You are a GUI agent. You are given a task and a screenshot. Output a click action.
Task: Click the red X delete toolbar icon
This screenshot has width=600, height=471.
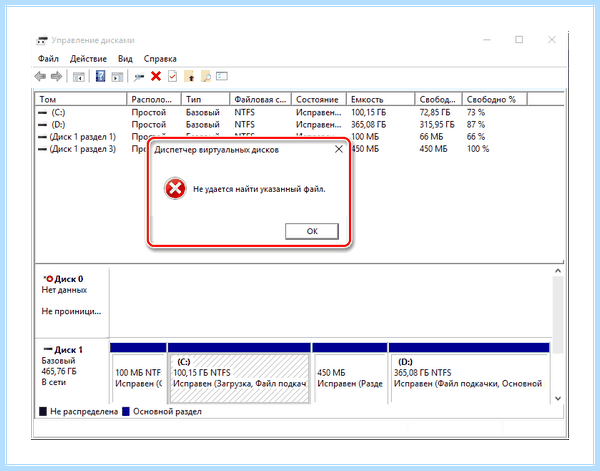[x=156, y=76]
